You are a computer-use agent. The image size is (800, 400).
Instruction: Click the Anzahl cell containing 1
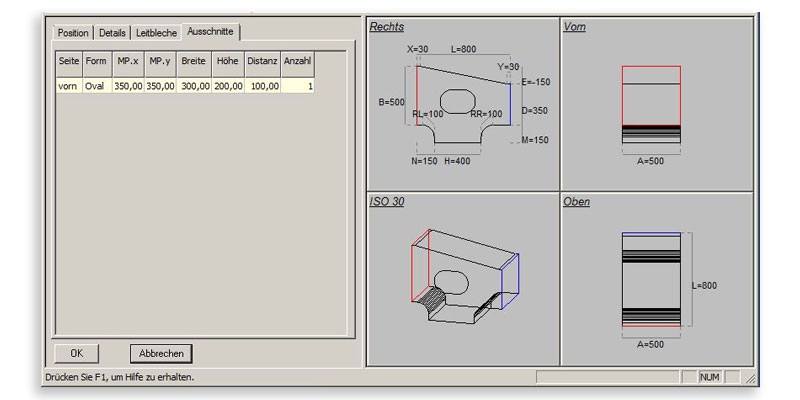298,86
